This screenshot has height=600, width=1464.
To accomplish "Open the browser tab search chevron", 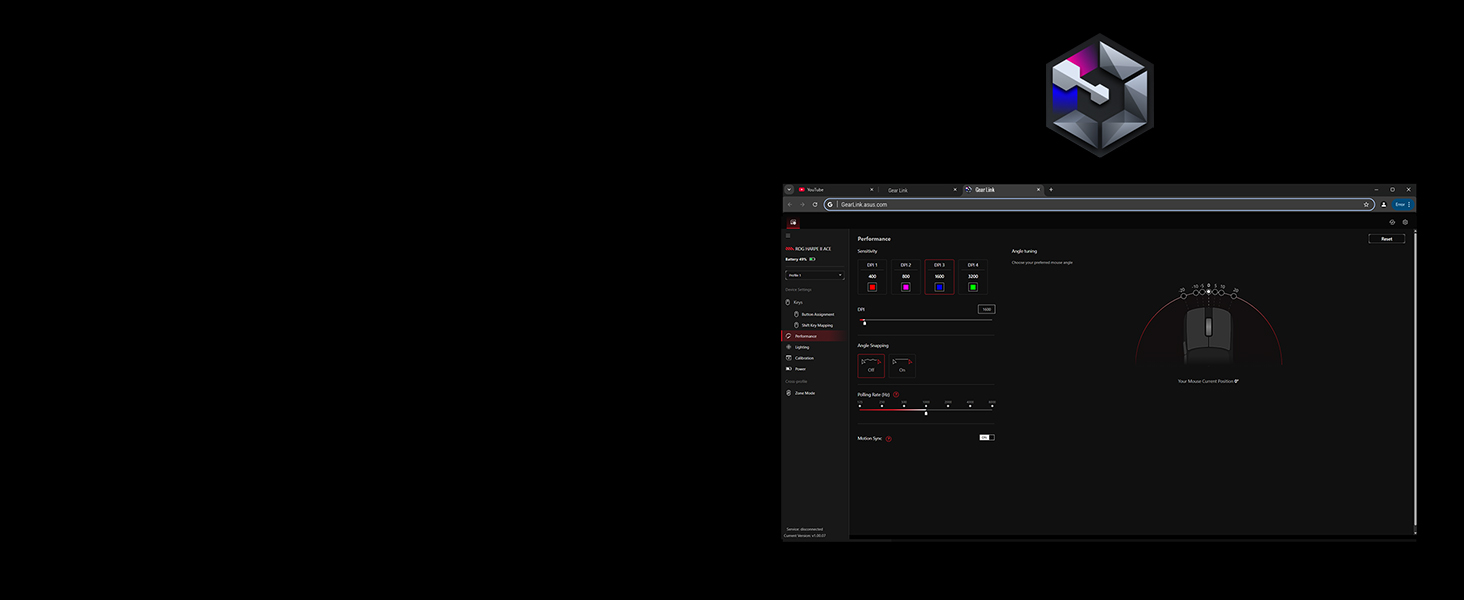I will click(789, 189).
